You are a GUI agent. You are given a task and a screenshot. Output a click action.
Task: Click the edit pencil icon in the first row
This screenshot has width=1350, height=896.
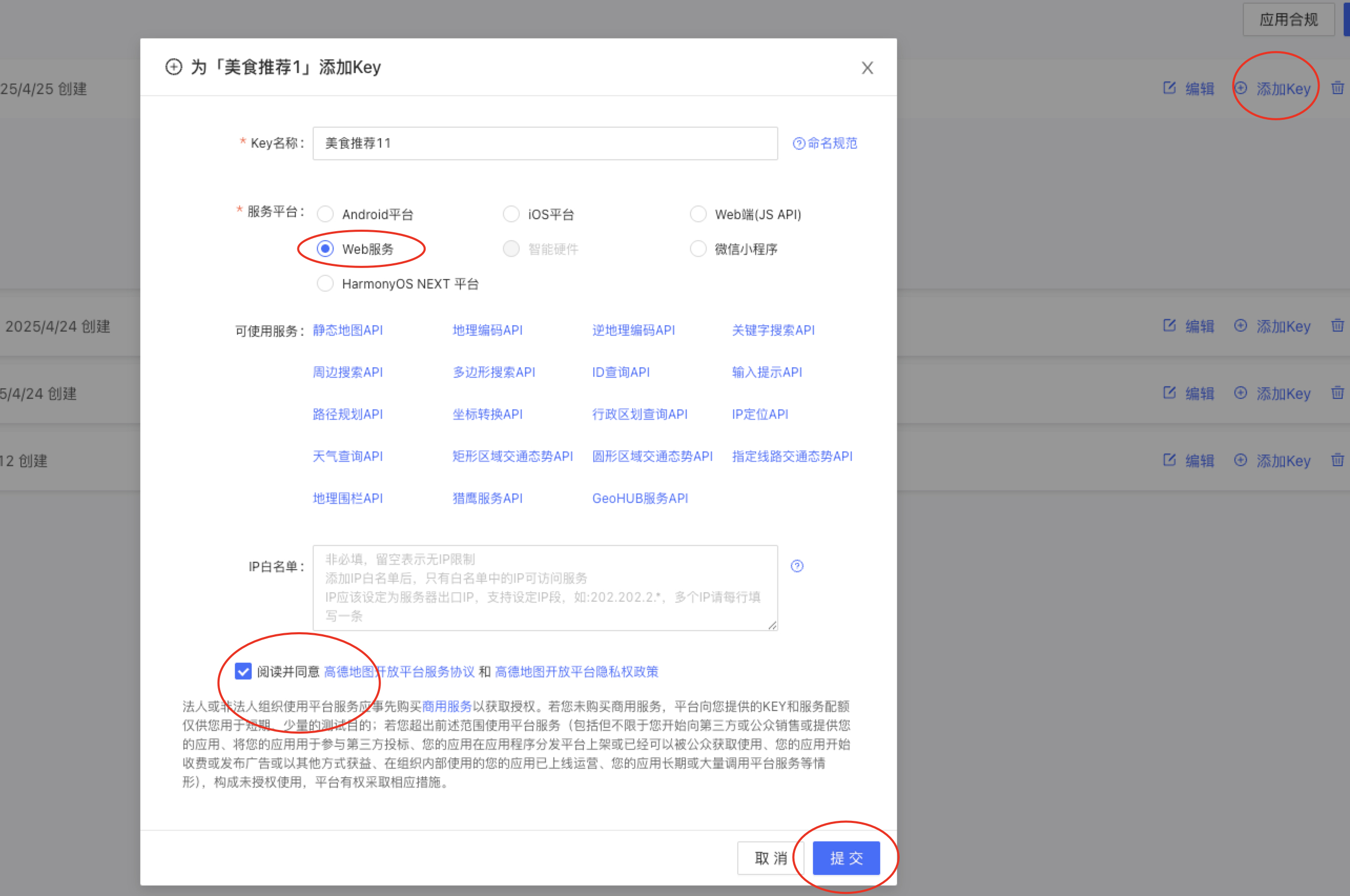click(1169, 88)
